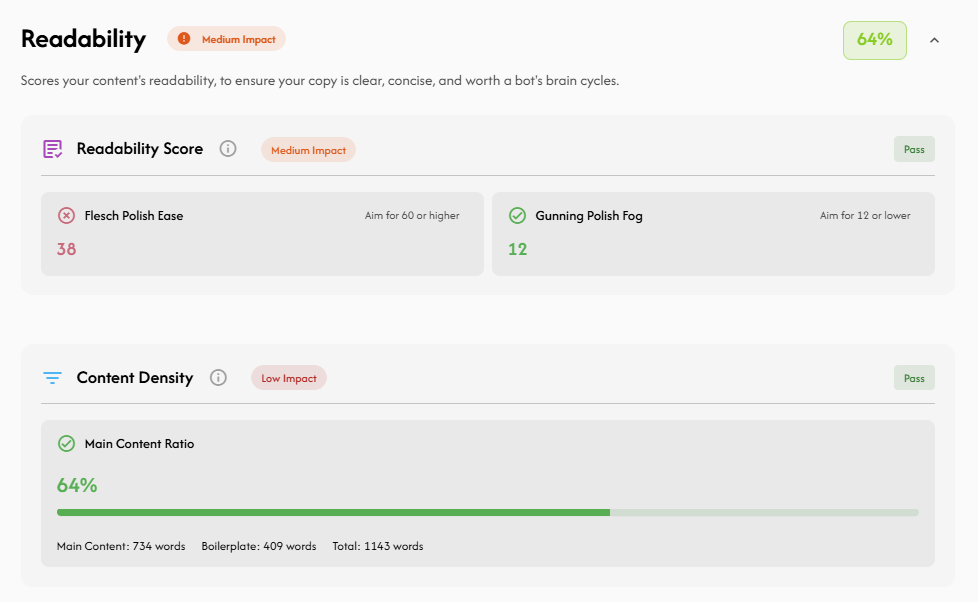Click the Content Density filter icon
Image resolution: width=978 pixels, height=602 pixels.
click(x=52, y=378)
